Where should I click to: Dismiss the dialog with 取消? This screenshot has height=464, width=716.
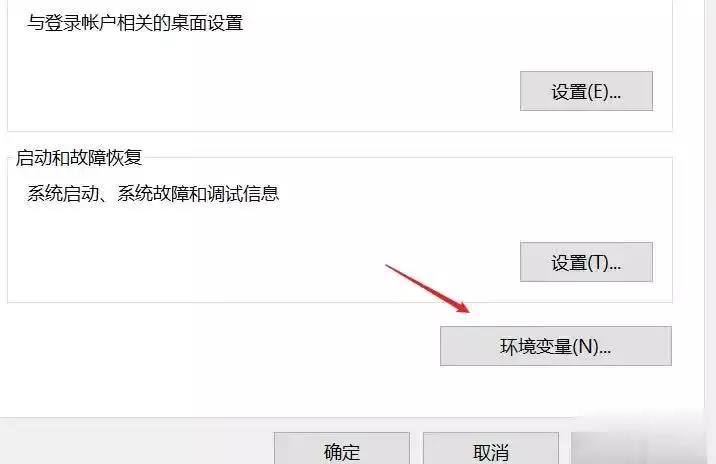click(491, 449)
